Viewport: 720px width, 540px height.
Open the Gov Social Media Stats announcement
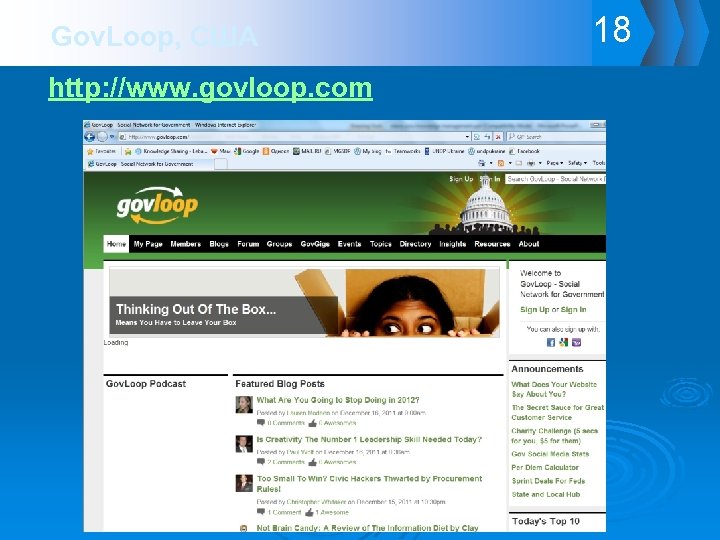point(550,454)
